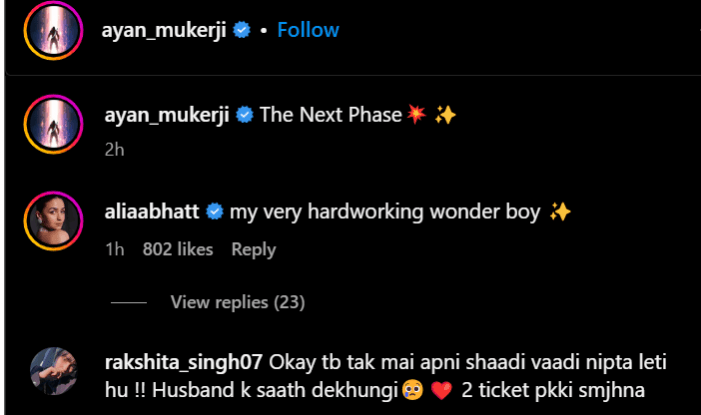
Task: Open aliaabhatt username link
Action: click(152, 212)
